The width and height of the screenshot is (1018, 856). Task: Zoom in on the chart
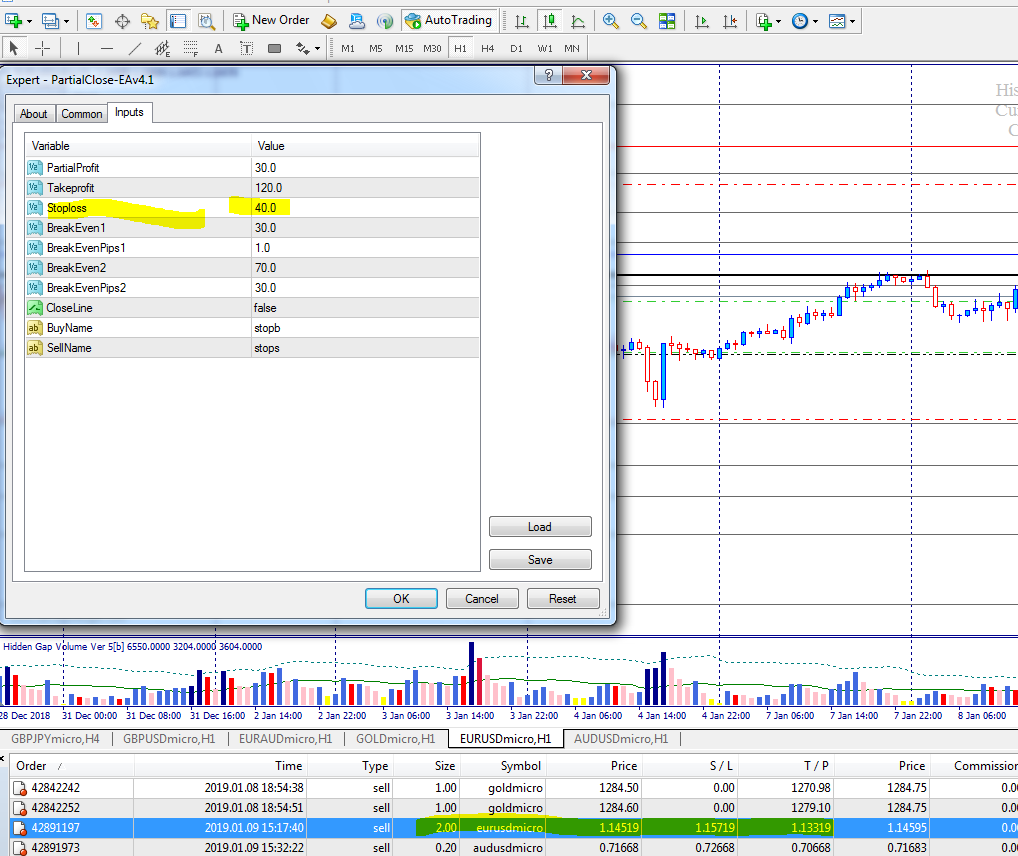(611, 20)
